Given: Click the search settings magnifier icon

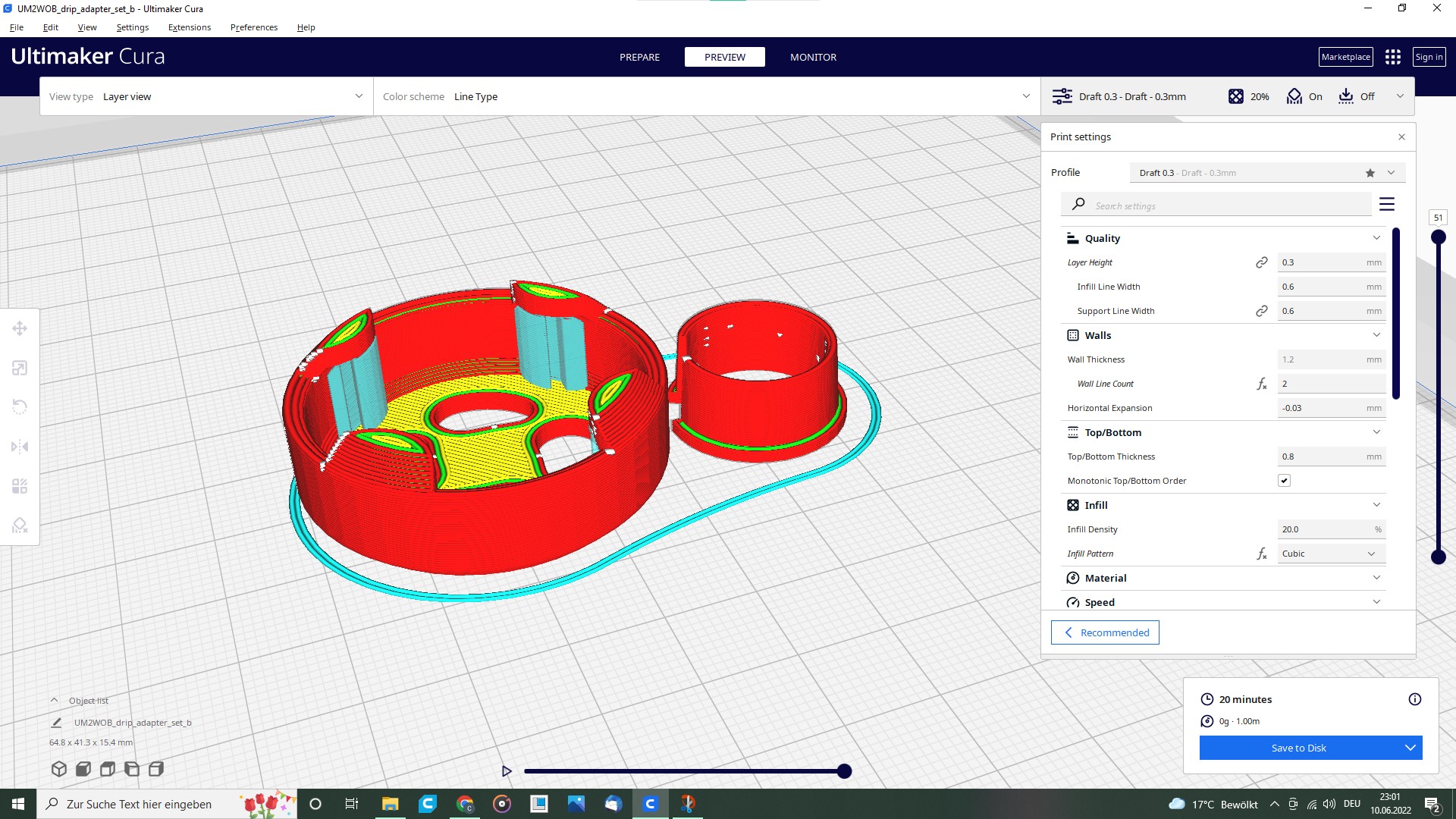Looking at the screenshot, I should tap(1078, 204).
